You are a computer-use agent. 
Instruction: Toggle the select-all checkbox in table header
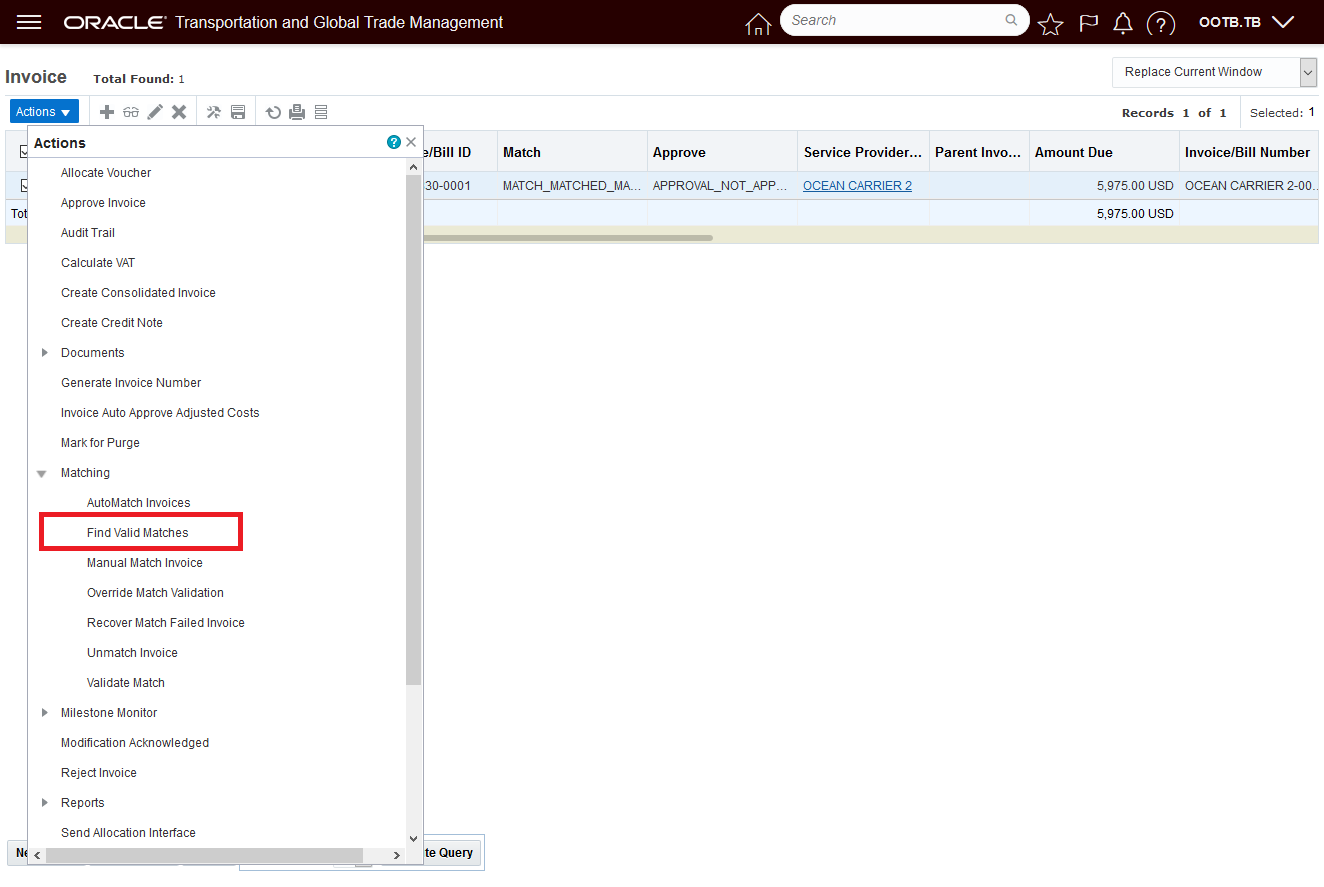[x=26, y=152]
